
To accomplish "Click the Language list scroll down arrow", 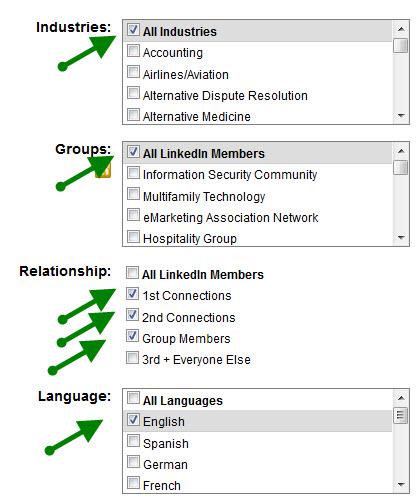I will pyautogui.click(x=401, y=484).
